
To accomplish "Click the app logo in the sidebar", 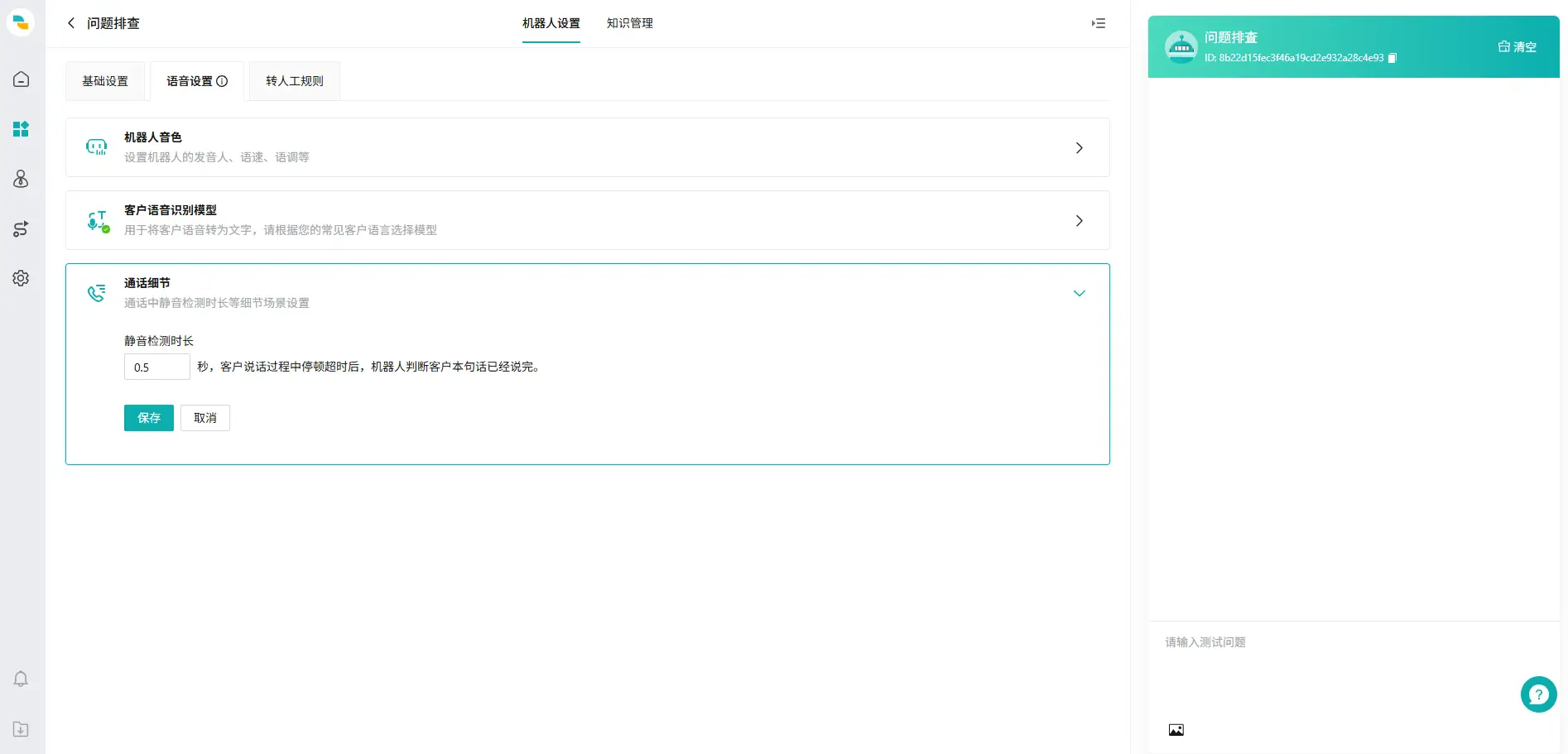I will pos(21,22).
